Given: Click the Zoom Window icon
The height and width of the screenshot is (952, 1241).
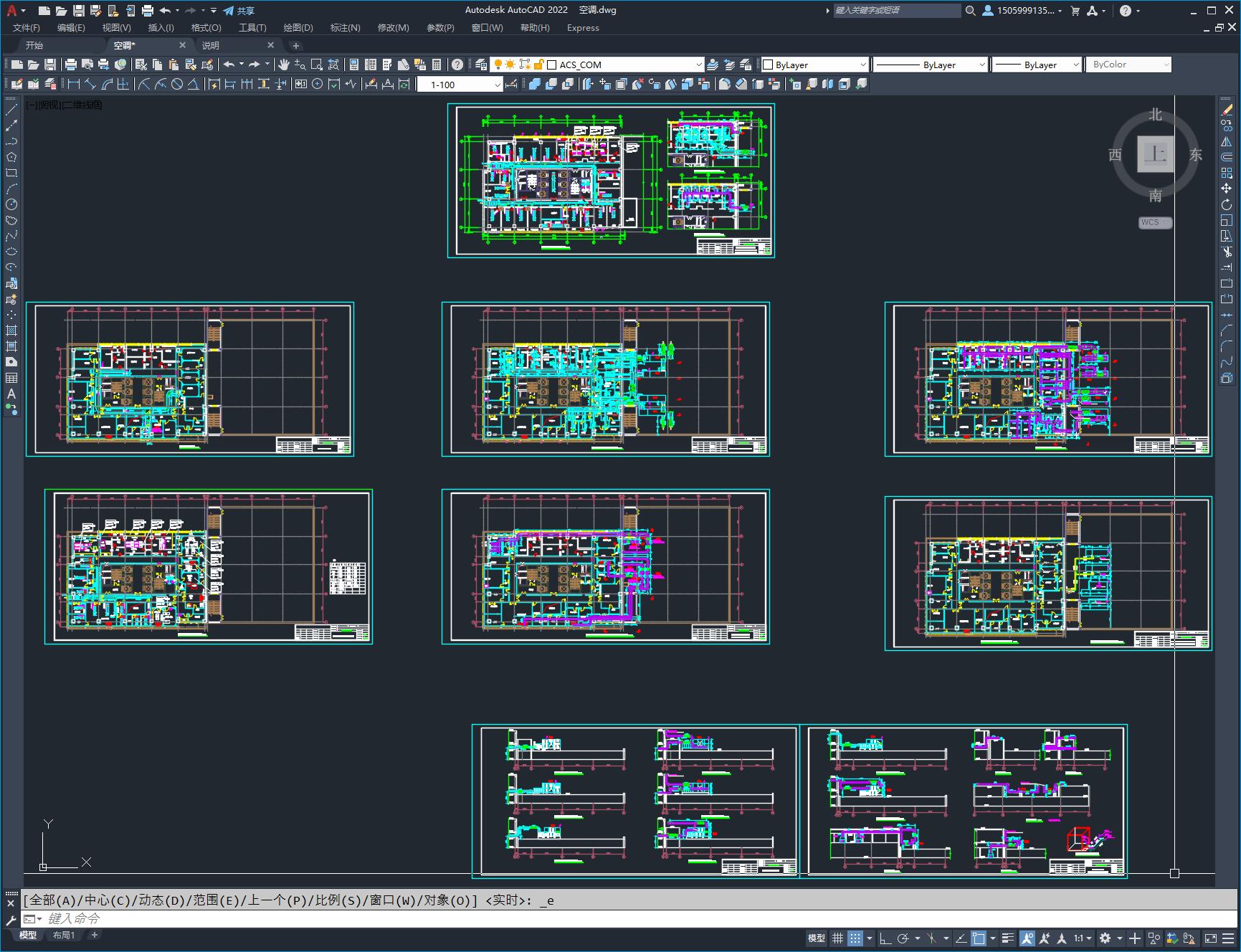Looking at the screenshot, I should point(317,65).
